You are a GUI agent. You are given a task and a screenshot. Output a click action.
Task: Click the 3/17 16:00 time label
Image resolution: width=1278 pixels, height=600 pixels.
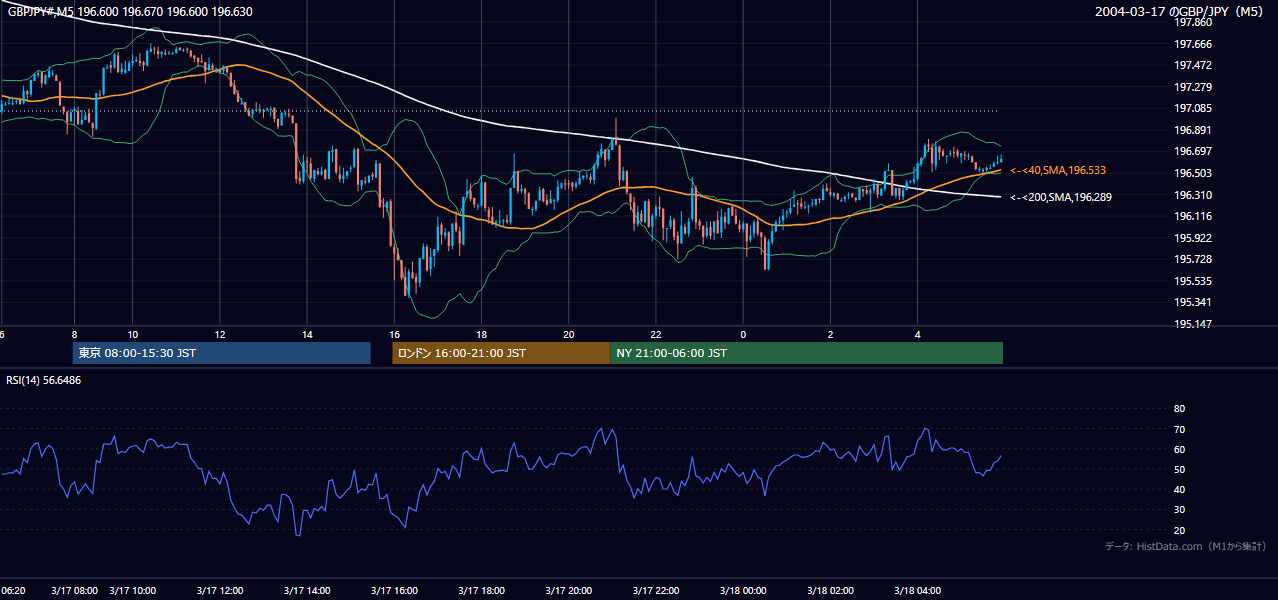pyautogui.click(x=394, y=590)
